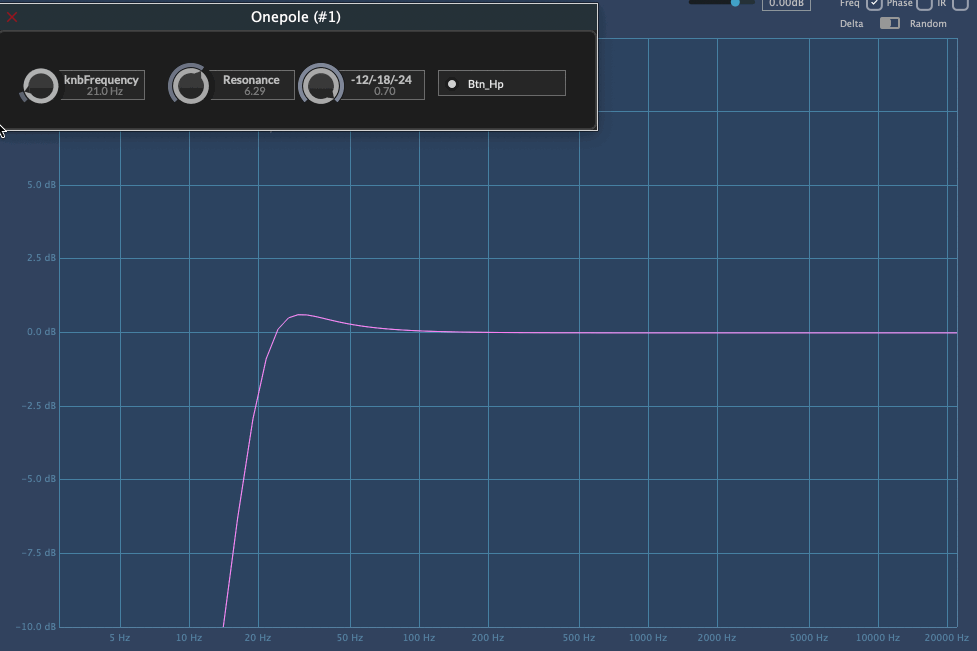Click the 0.0 dB level axis label
This screenshot has height=651, width=977.
click(x=41, y=332)
